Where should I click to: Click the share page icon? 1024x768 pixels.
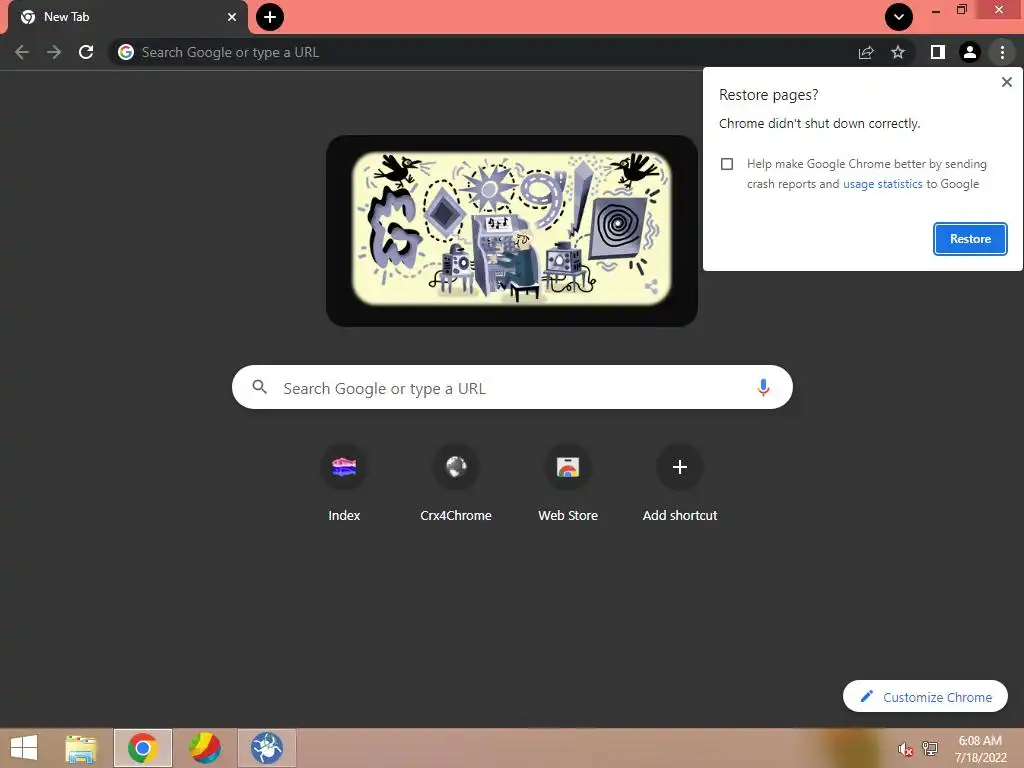(x=866, y=52)
